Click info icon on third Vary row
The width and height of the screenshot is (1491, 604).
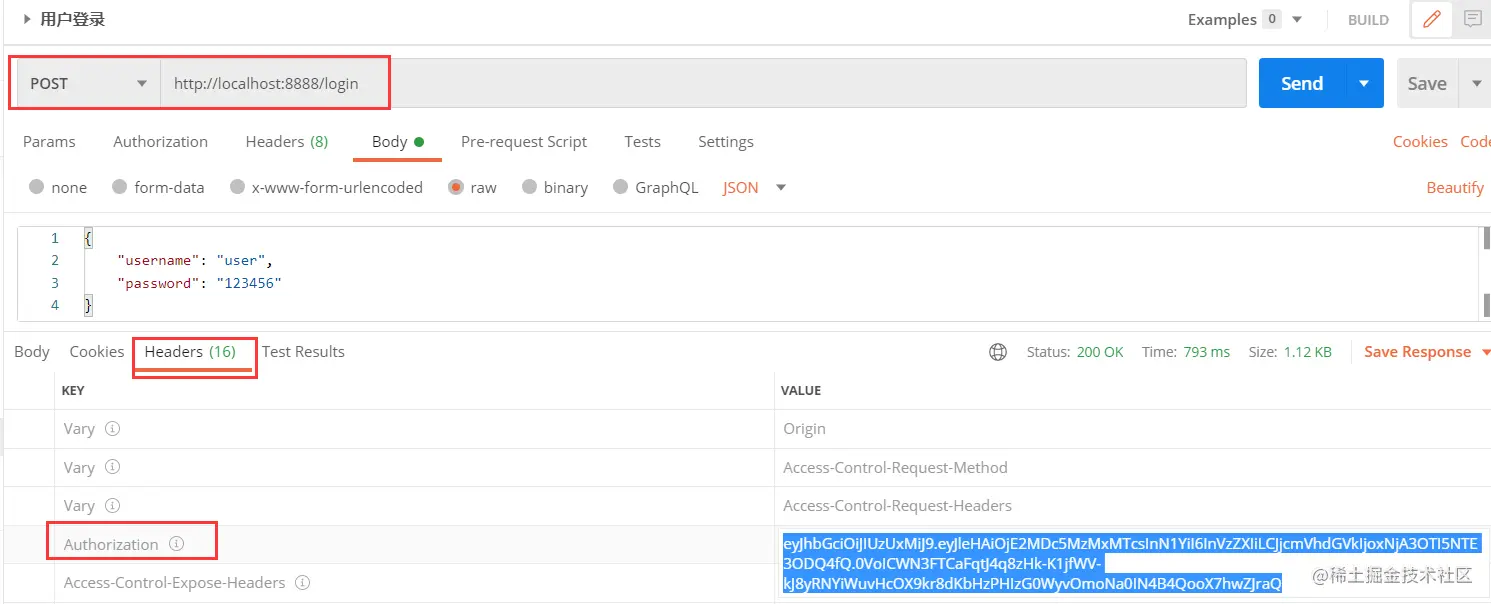click(x=113, y=505)
